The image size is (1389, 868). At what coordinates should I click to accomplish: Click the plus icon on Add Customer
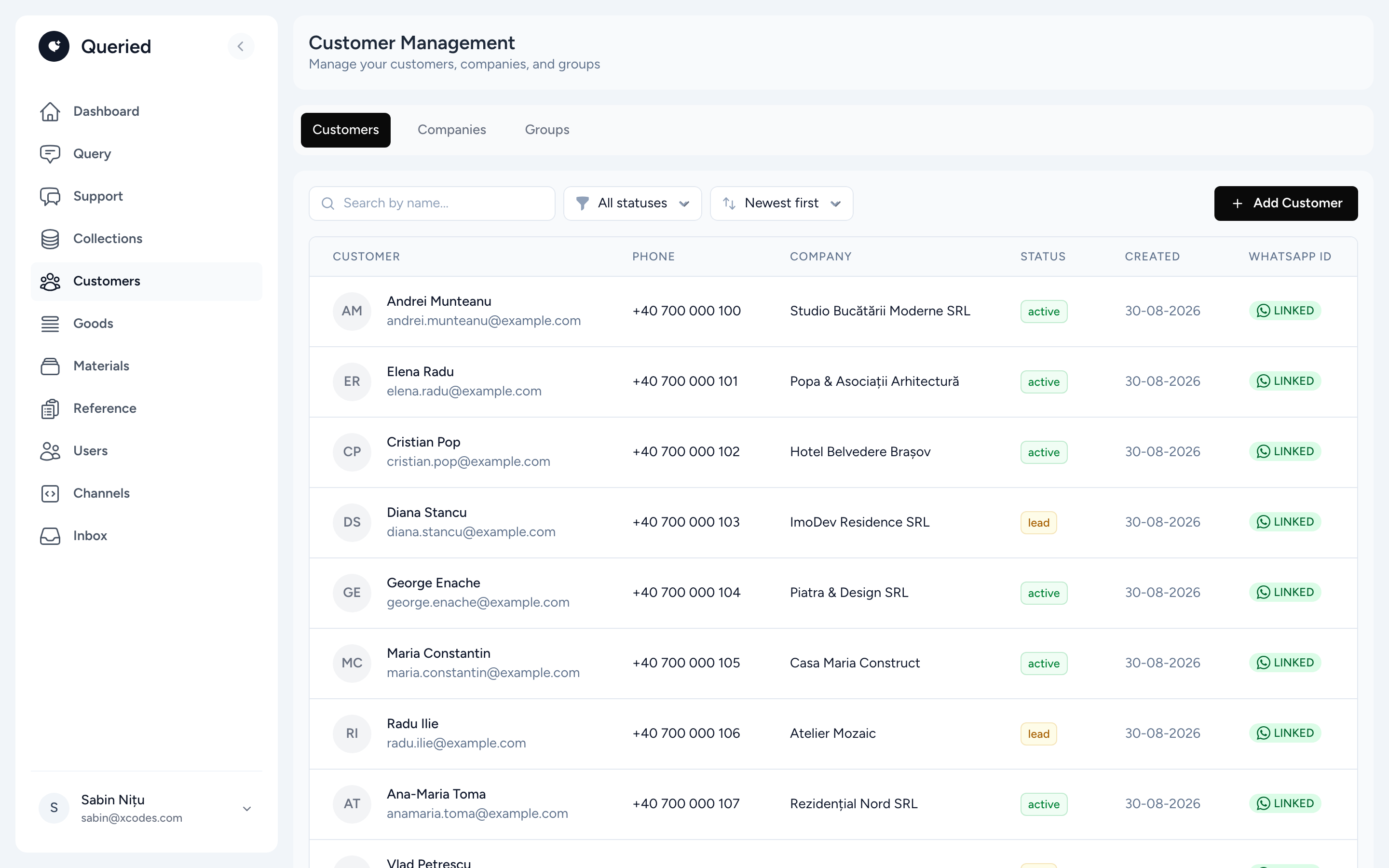point(1238,203)
